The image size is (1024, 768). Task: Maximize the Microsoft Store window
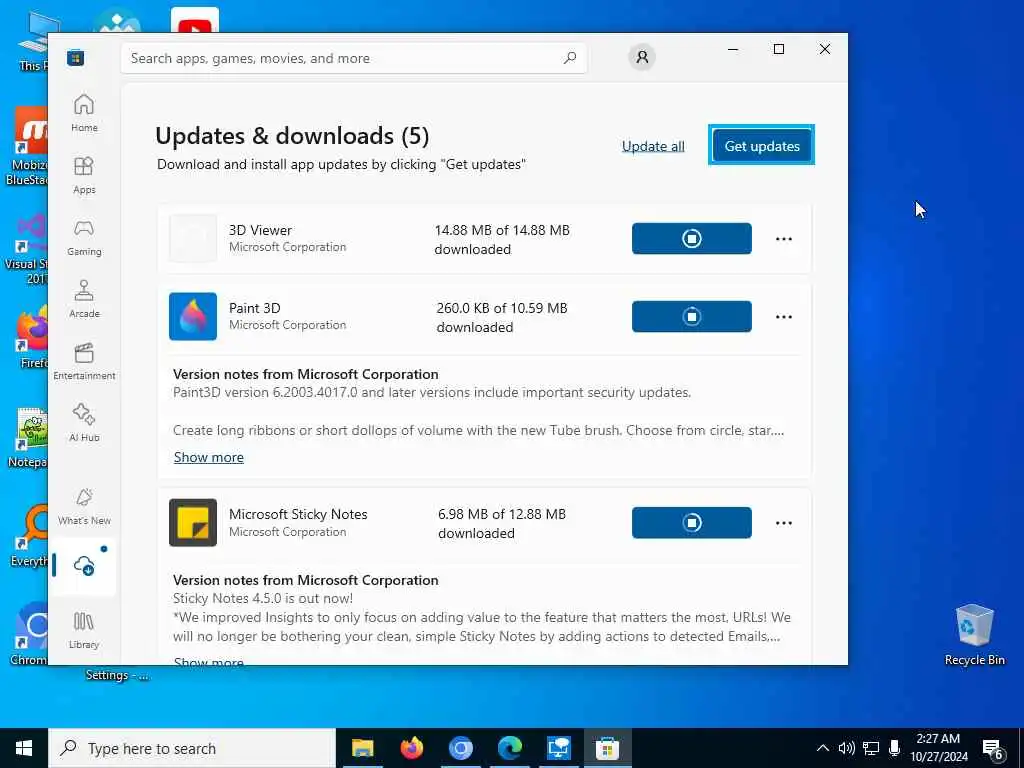pyautogui.click(x=778, y=49)
